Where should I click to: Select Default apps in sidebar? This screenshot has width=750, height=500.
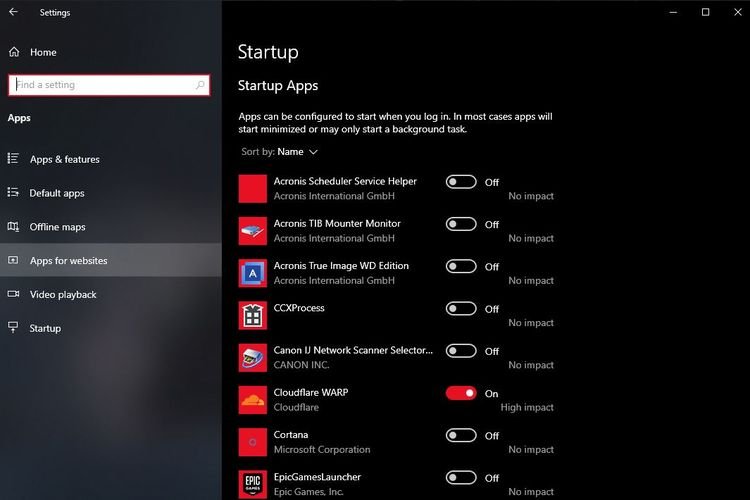point(57,193)
